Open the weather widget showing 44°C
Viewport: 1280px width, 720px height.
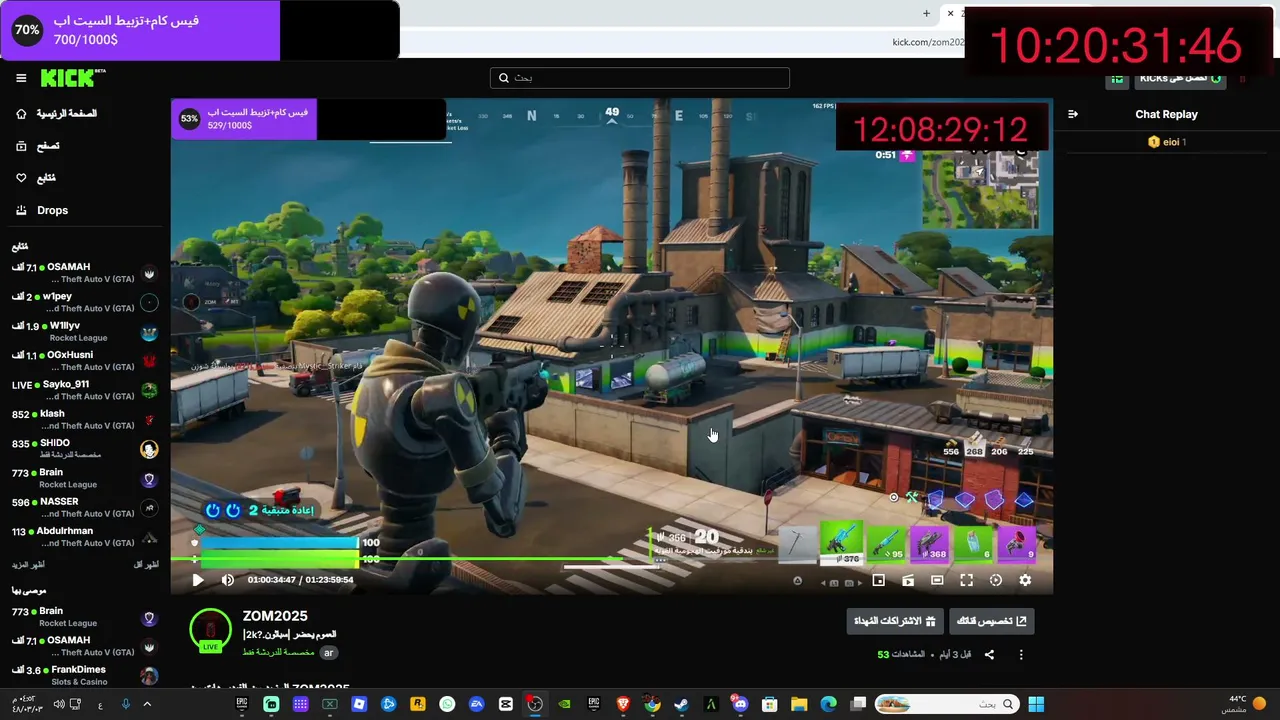(x=1242, y=704)
